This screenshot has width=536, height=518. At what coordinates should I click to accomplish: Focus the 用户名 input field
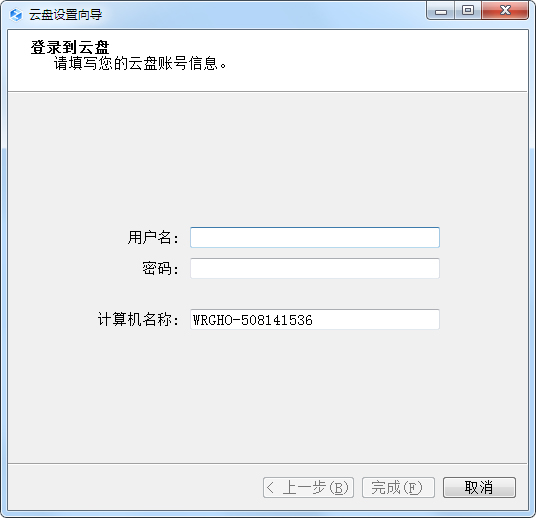pos(315,237)
